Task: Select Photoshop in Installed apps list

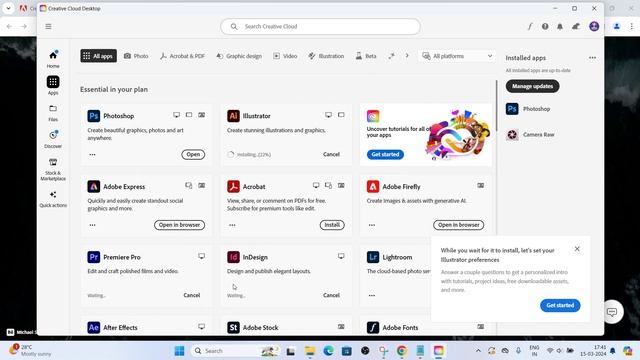Action: [x=528, y=109]
